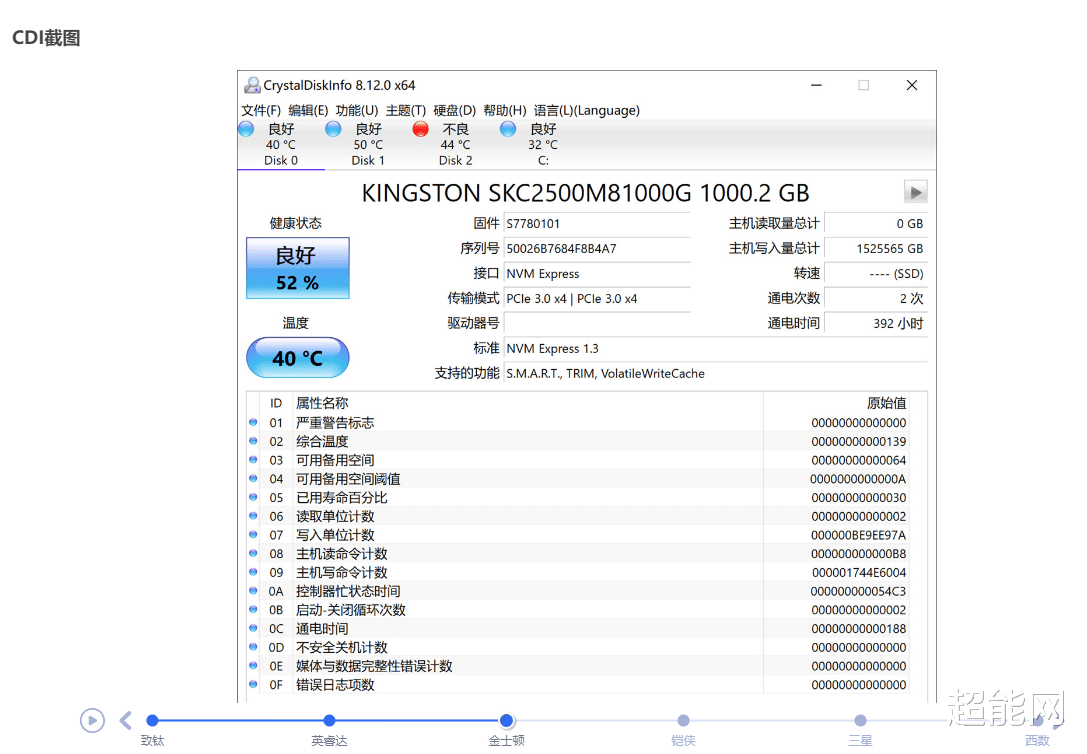Image resolution: width=1087 pixels, height=754 pixels.
Task: Play the brand carousel with play button
Action: [92, 721]
